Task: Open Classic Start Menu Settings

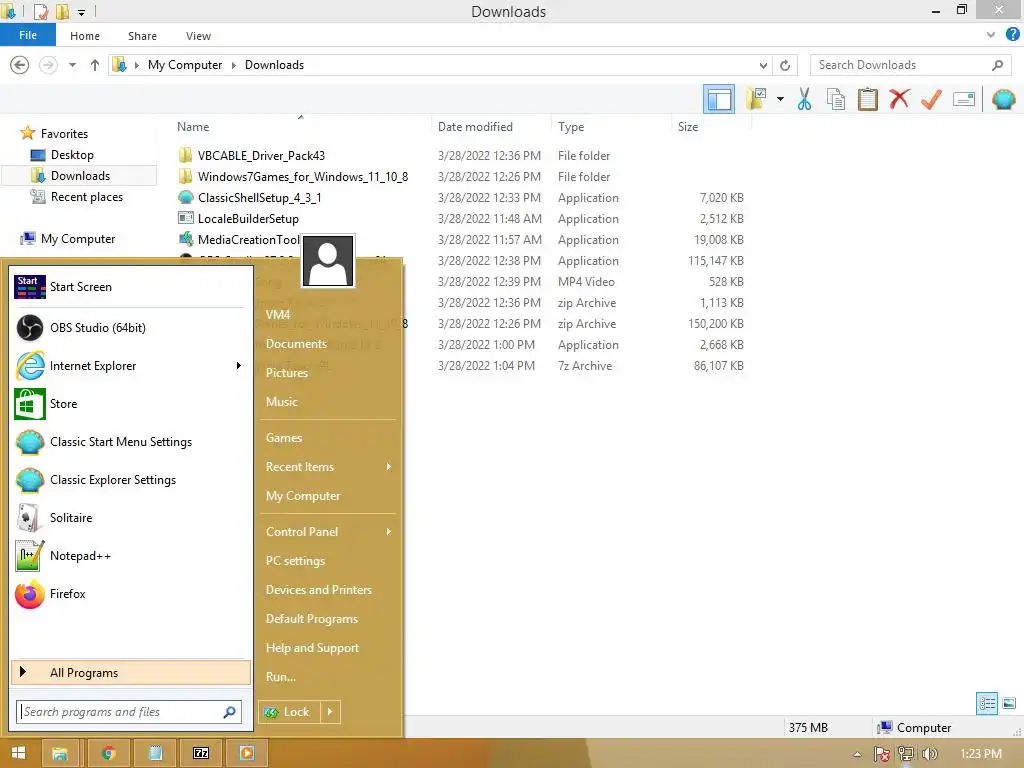Action: pyautogui.click(x=131, y=441)
